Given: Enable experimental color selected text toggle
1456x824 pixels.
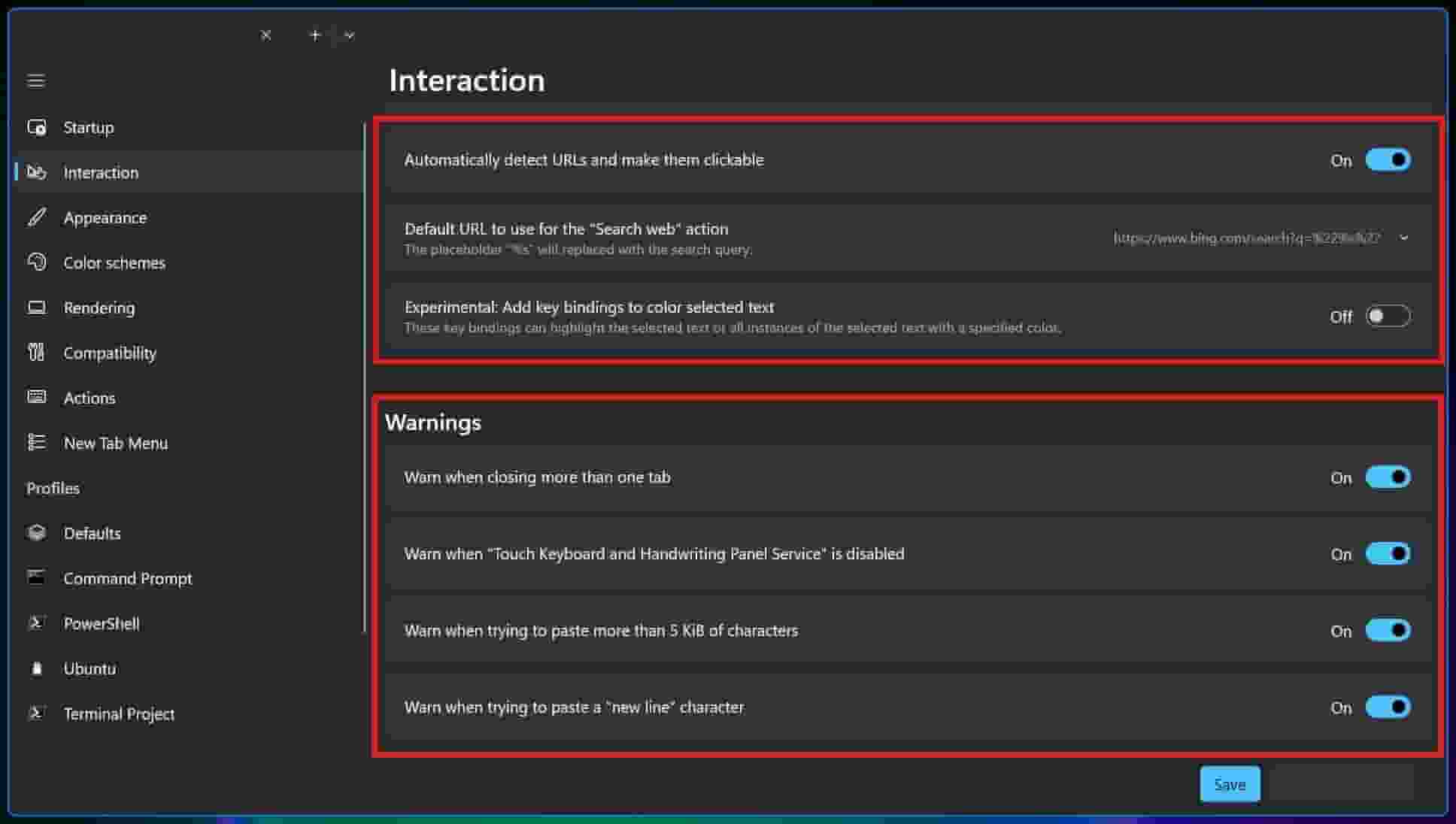Looking at the screenshot, I should [x=1388, y=317].
